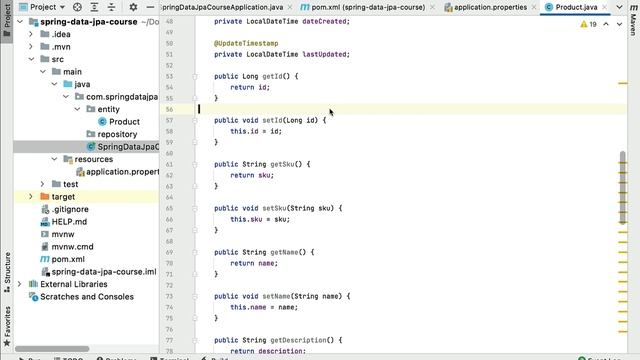Click the Select Opened File target icon

[x=77, y=7]
